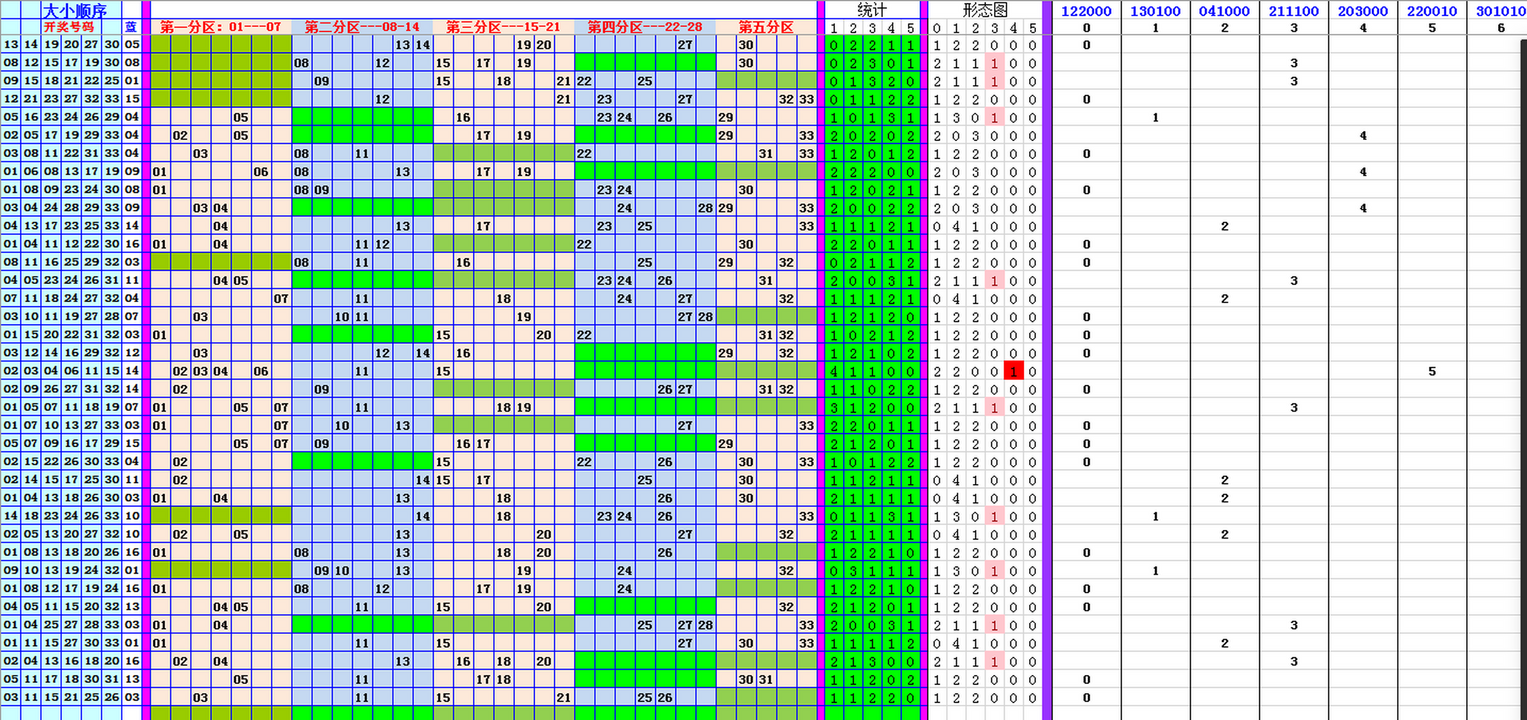Viewport: 1527px width, 720px height.
Task: Click the 2 in 041000 column, row 01 11 15 27 30 33
Action: tap(1224, 643)
